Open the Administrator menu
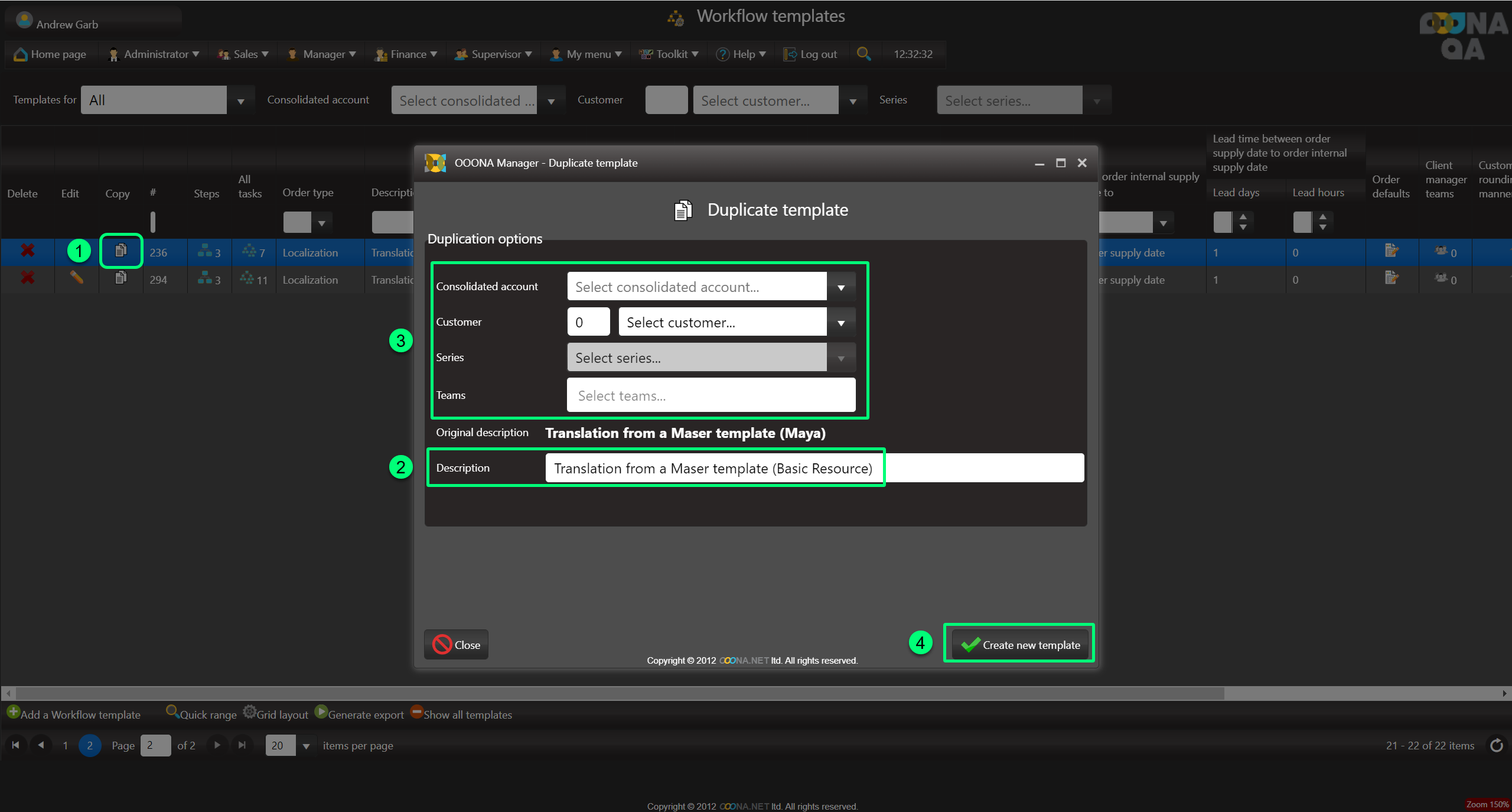This screenshot has width=1512, height=812. pyautogui.click(x=155, y=54)
